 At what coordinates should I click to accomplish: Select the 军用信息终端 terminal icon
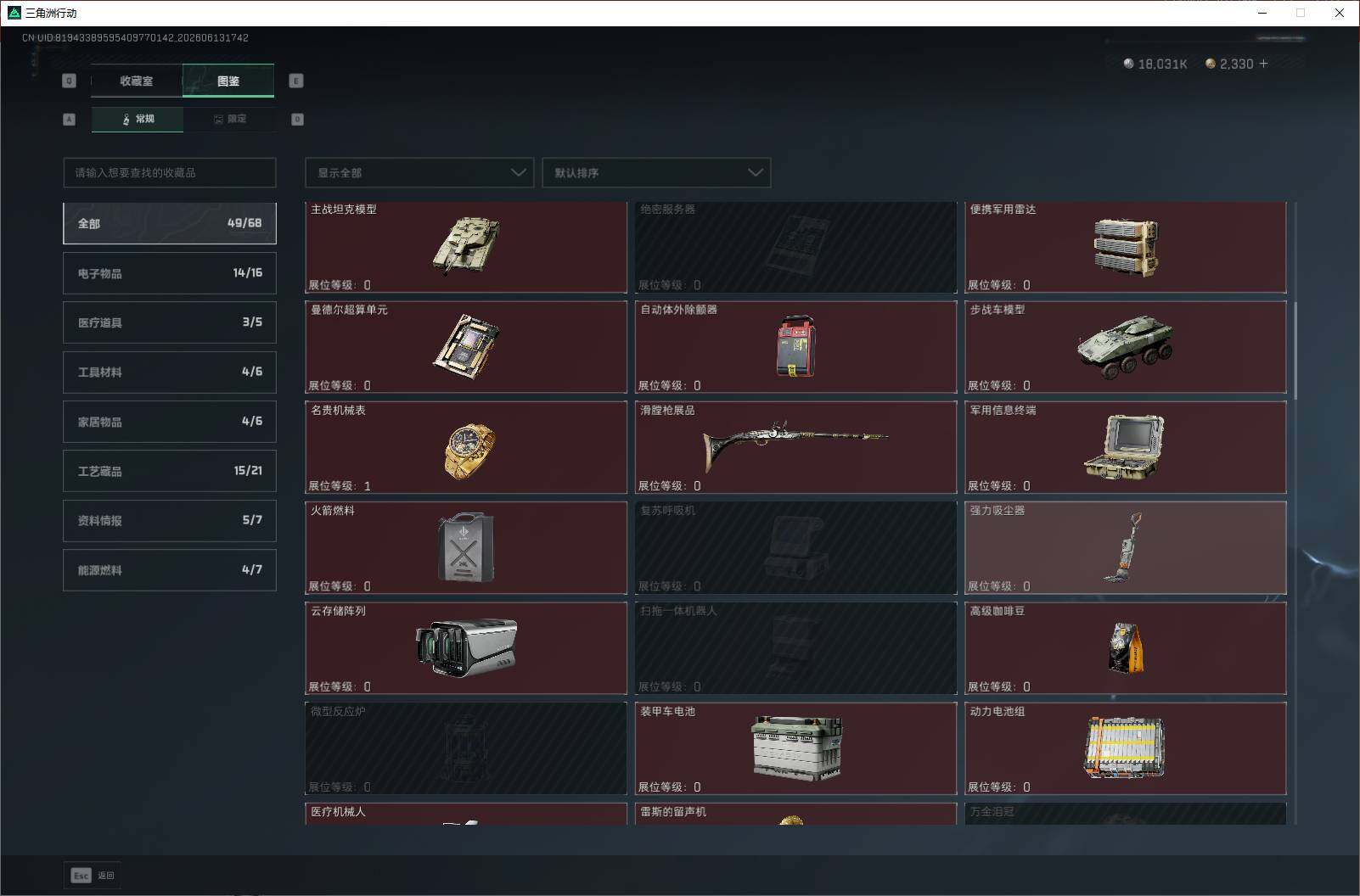(x=1124, y=446)
